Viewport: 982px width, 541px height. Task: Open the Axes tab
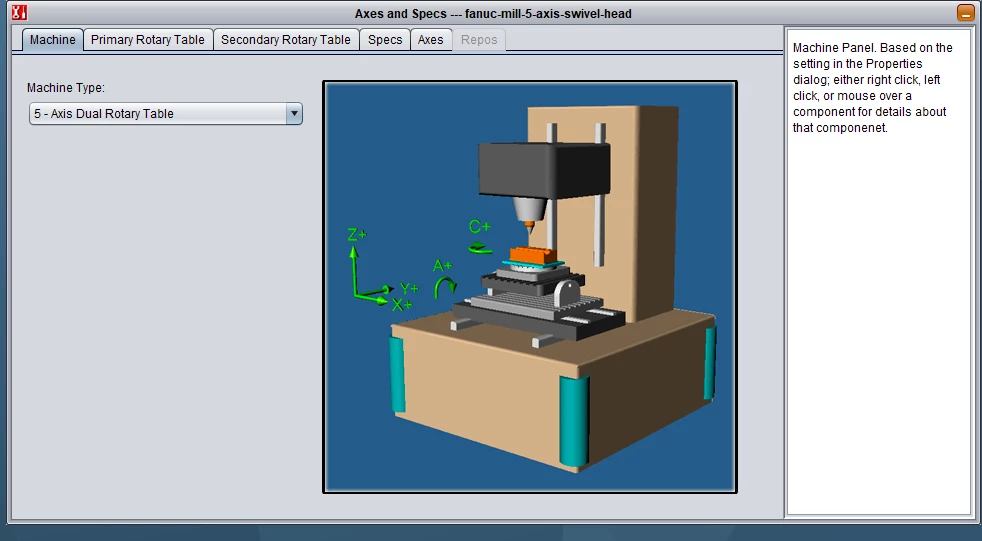430,39
